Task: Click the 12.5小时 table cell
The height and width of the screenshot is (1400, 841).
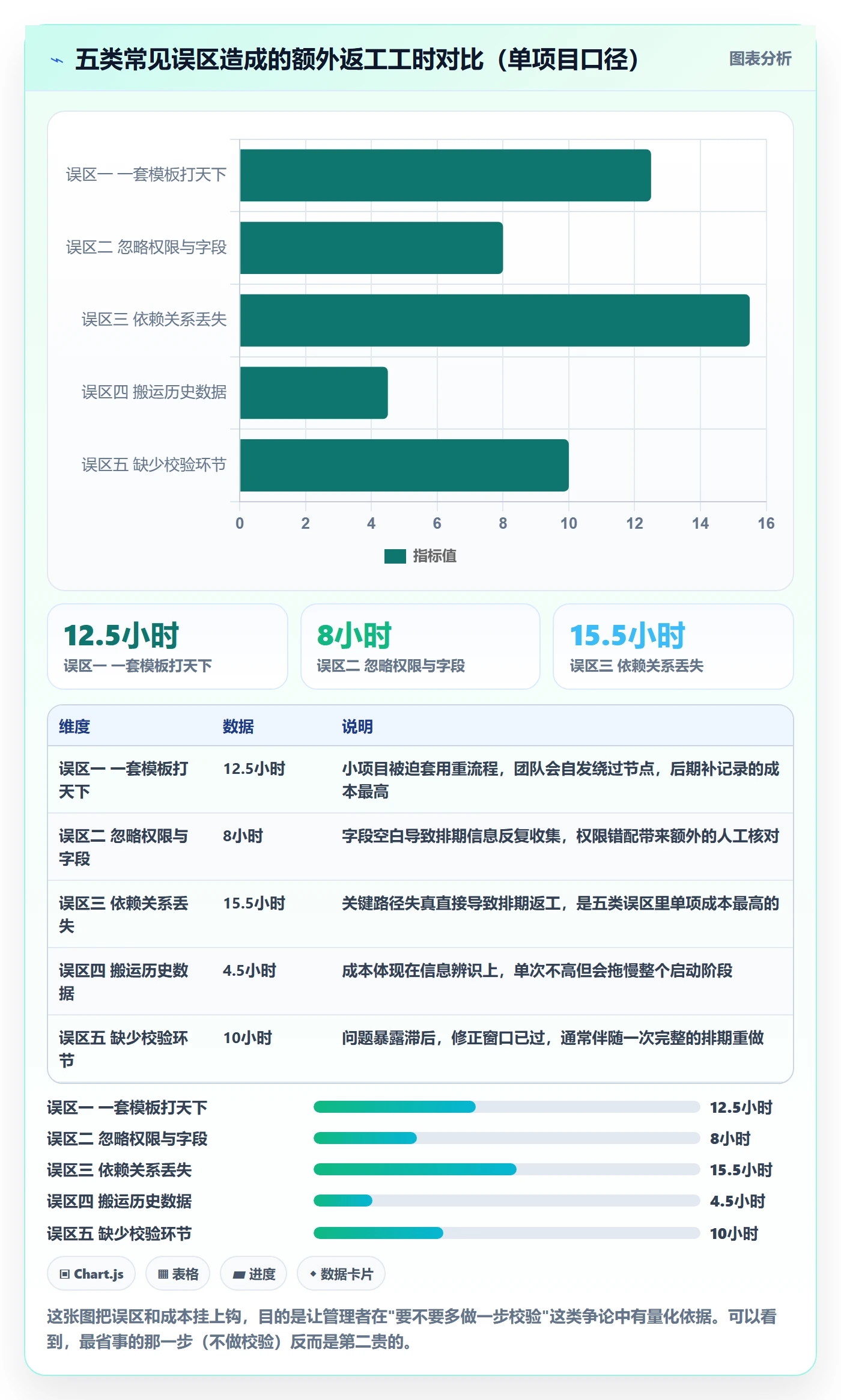Action: 254,768
